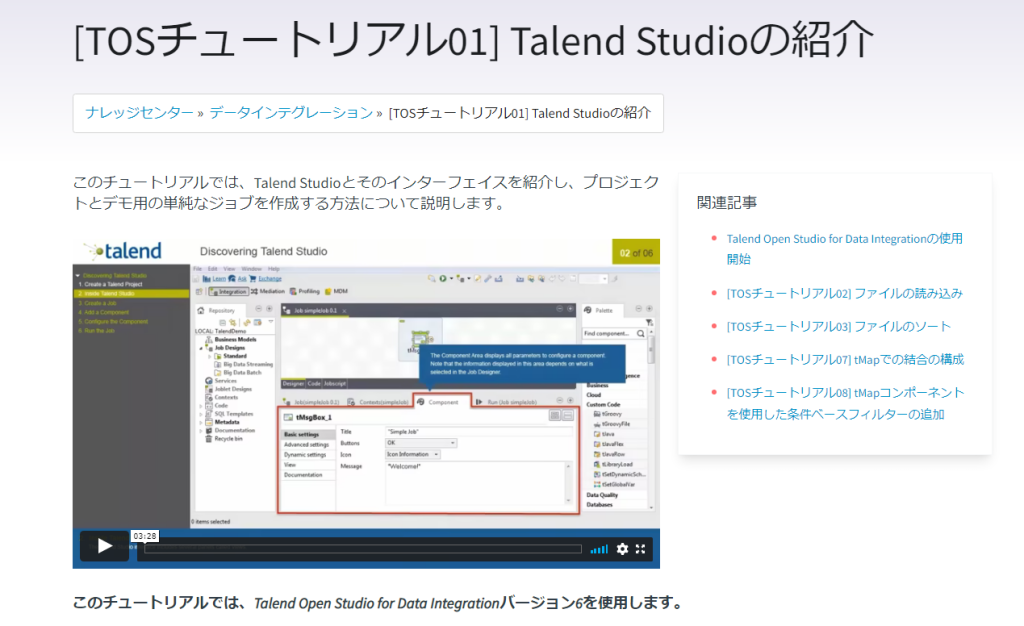Open the TOSチュートリアル02 ファイルの読み込み link
Screen dimensions: 1024x626
pyautogui.click(x=844, y=293)
